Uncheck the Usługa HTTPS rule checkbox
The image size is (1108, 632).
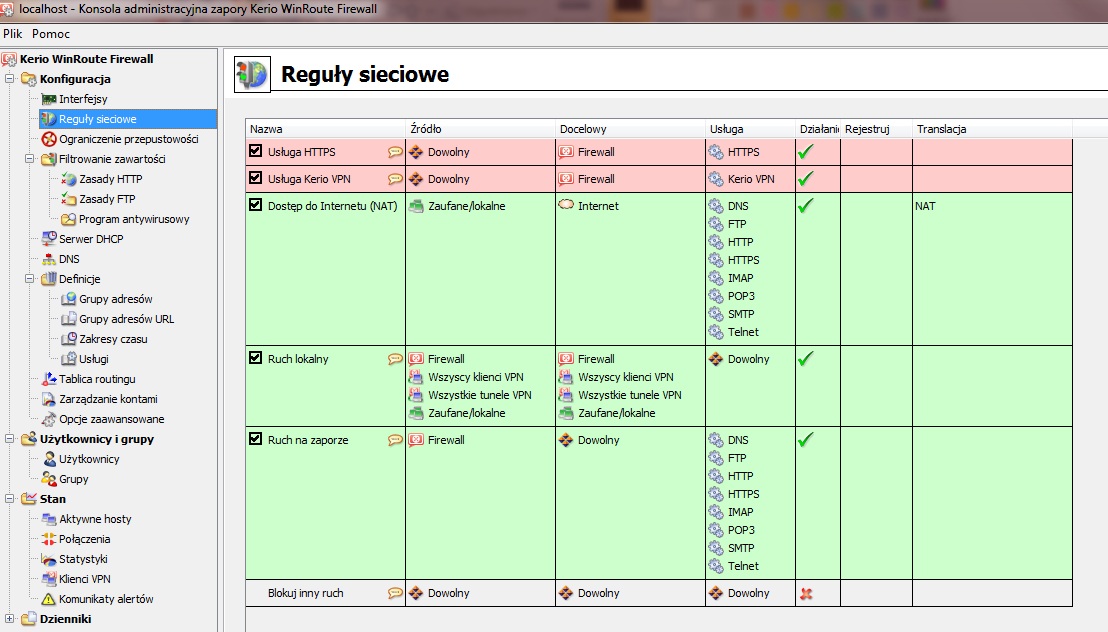pos(256,151)
